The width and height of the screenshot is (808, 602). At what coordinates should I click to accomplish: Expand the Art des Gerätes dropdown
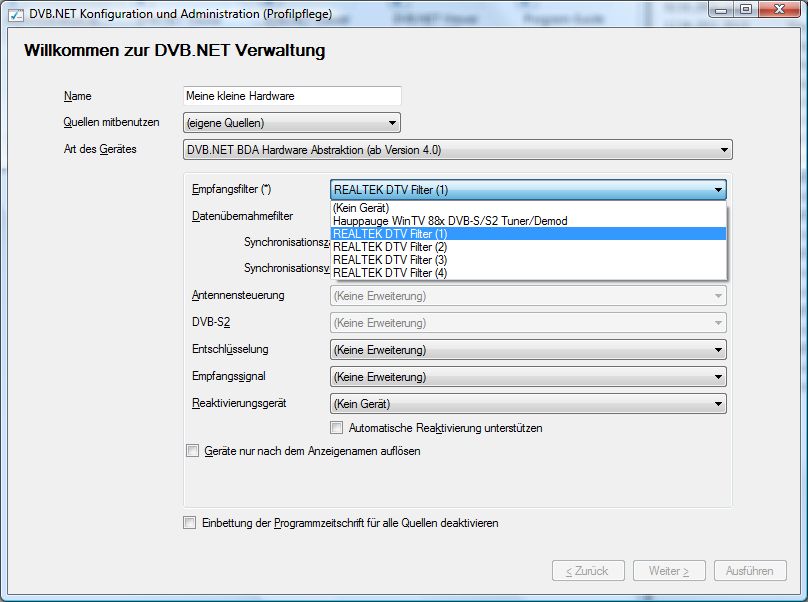coord(458,150)
